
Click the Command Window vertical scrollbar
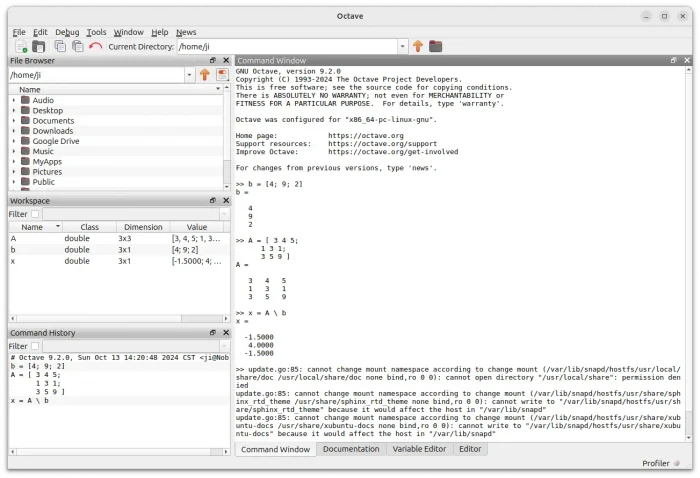click(x=689, y=254)
